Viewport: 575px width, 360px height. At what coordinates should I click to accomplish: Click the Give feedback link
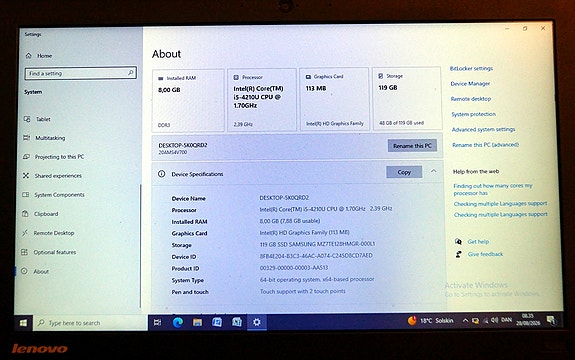click(x=485, y=254)
